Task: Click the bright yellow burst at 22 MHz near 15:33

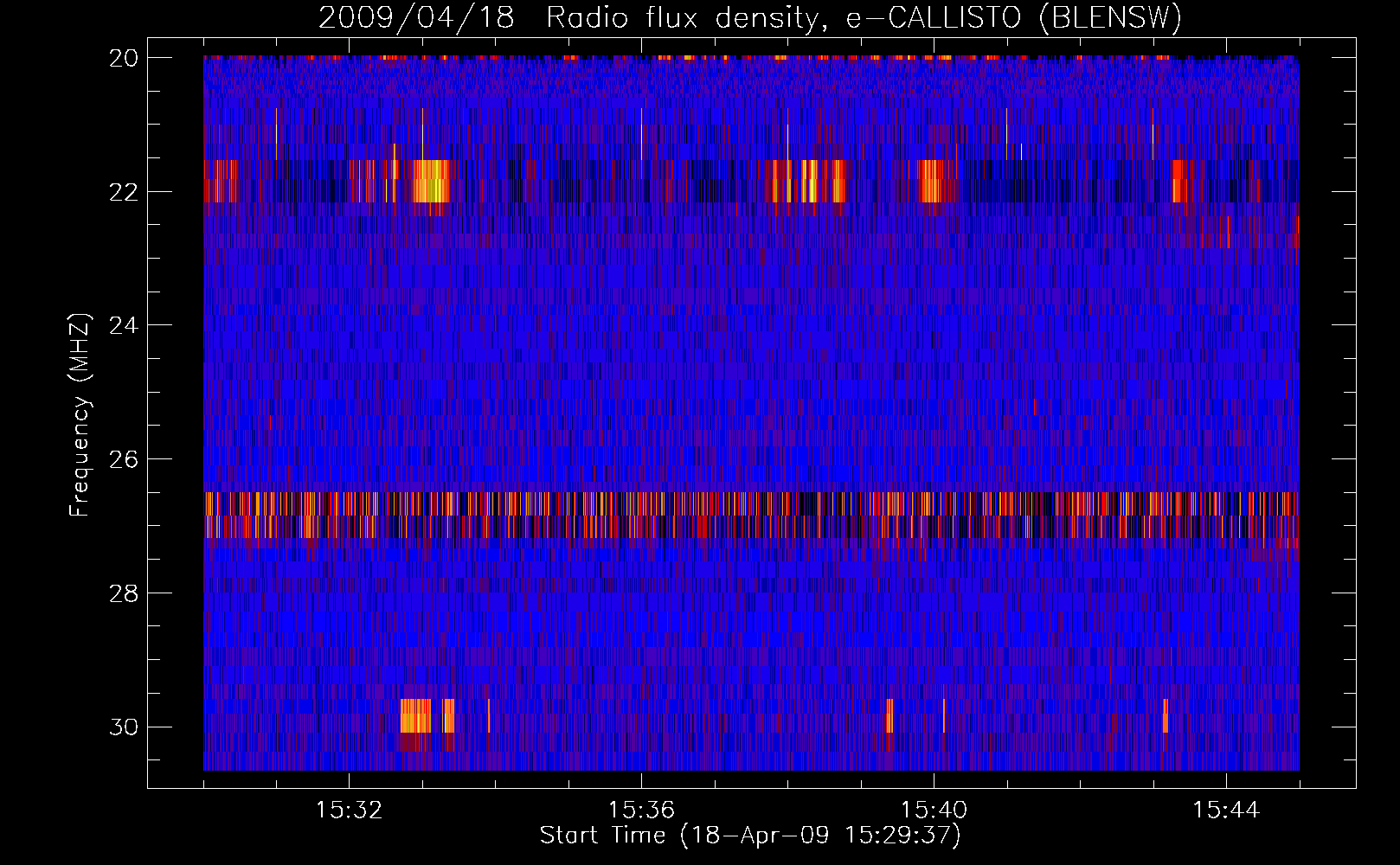Action: (x=431, y=181)
